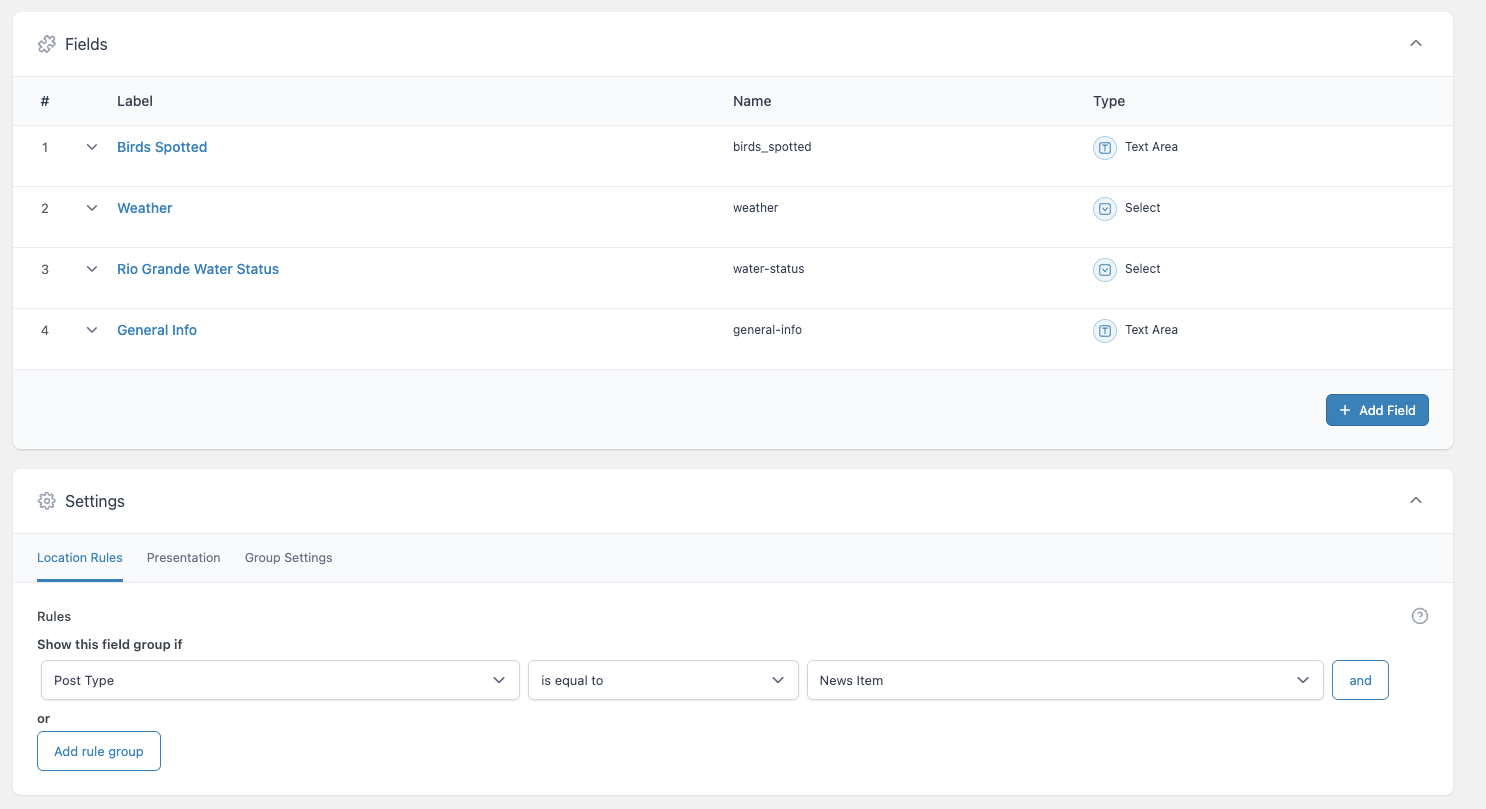Open the News Item value dropdown

coord(1064,680)
